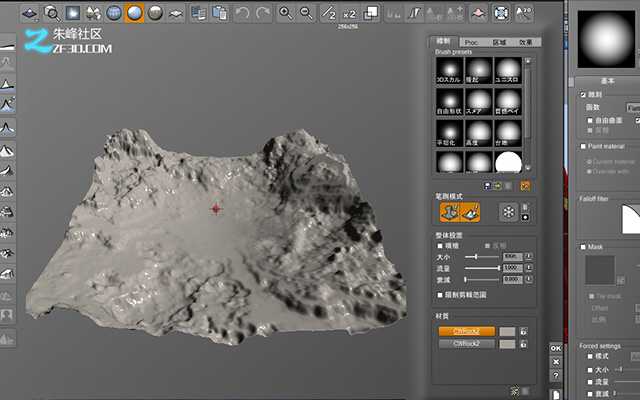The width and height of the screenshot is (640, 400).
Task: Select the globe icon in top toolbar
Action: 114,13
